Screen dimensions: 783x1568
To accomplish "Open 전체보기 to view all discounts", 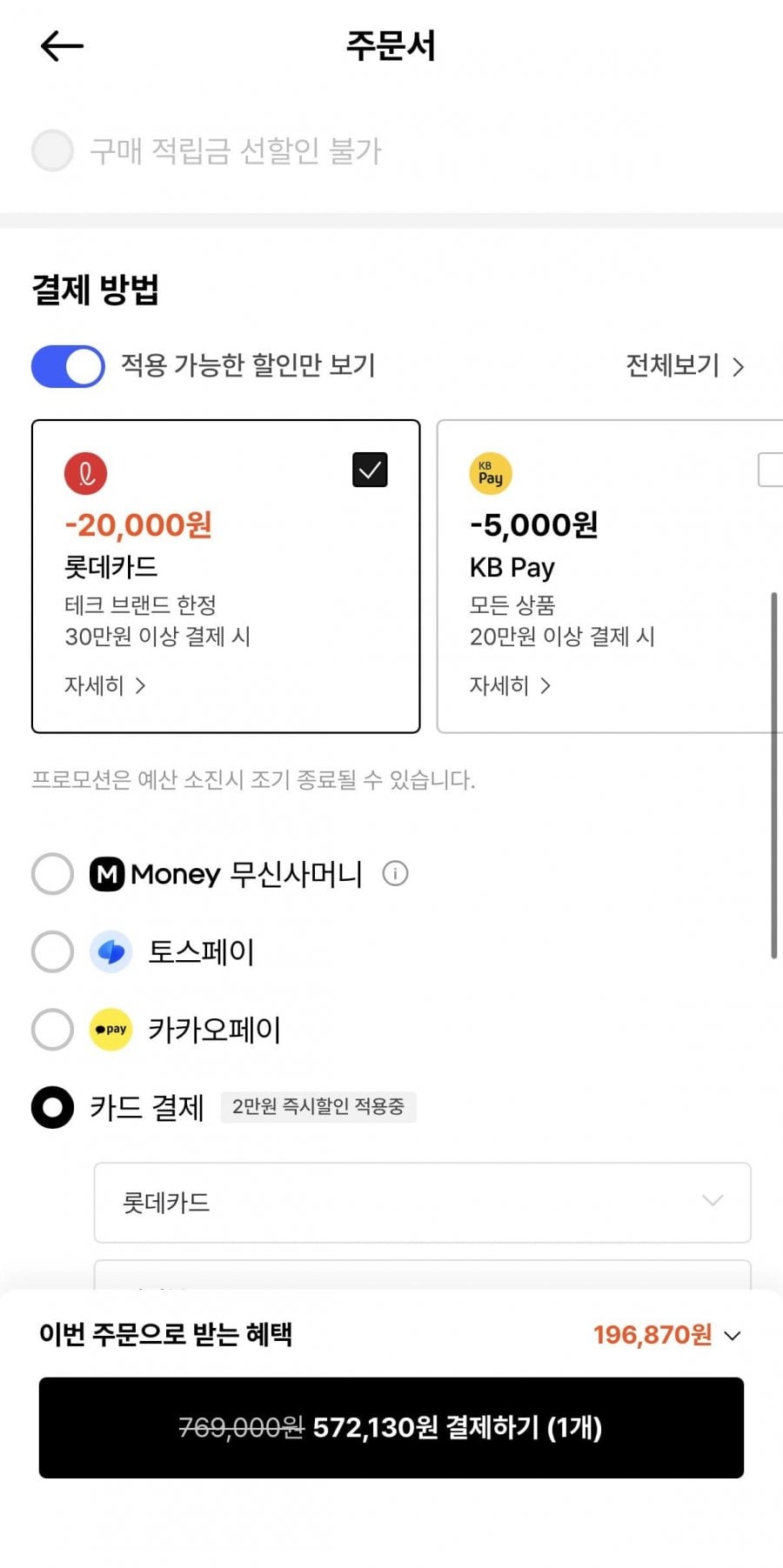I will click(685, 366).
